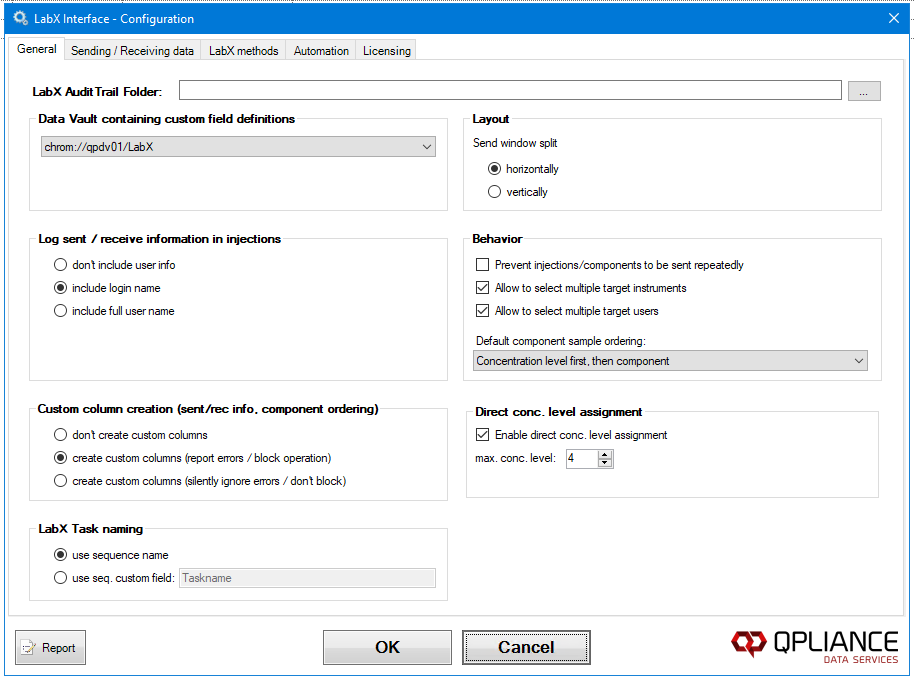Increase max. conc. level with up arrow
Image resolution: width=915 pixels, height=680 pixels.
(x=604, y=454)
